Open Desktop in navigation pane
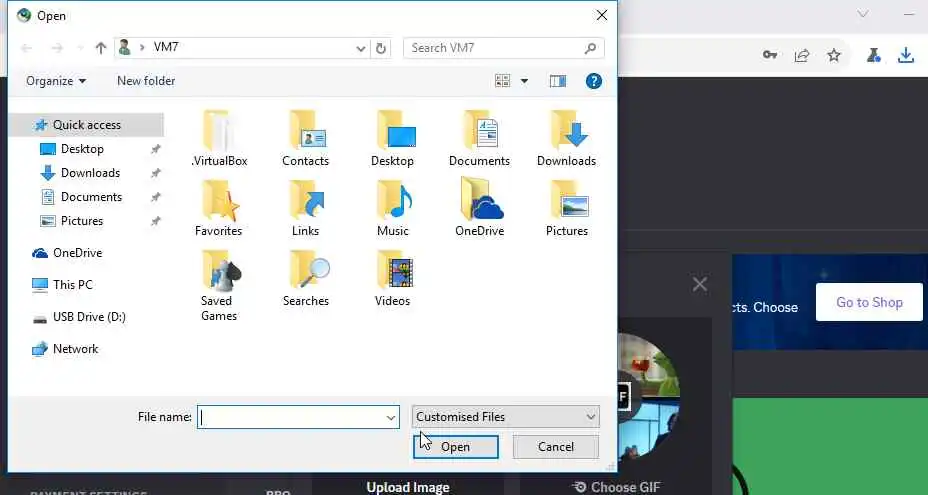The width and height of the screenshot is (928, 495). [x=82, y=149]
